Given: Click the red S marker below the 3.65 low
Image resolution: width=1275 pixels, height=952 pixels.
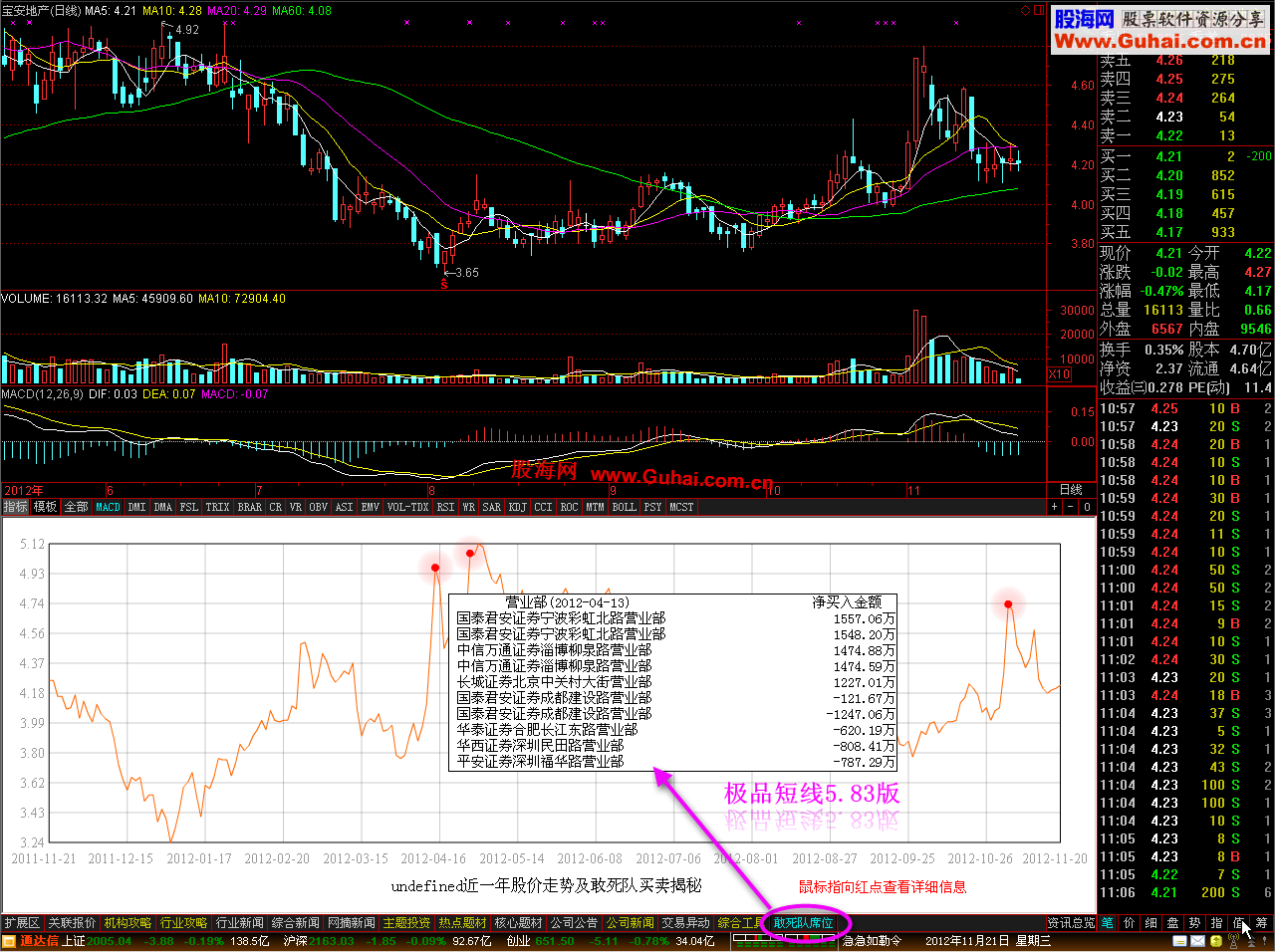Looking at the screenshot, I should click(444, 285).
